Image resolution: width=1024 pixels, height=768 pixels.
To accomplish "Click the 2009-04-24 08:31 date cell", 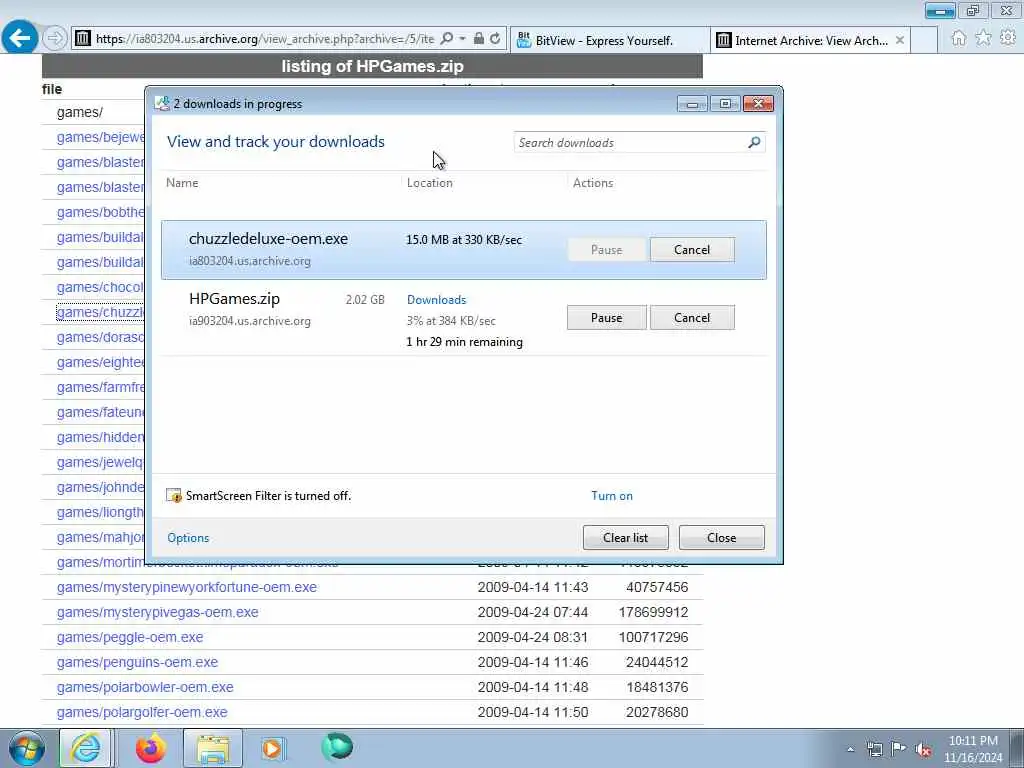I will coord(532,637).
